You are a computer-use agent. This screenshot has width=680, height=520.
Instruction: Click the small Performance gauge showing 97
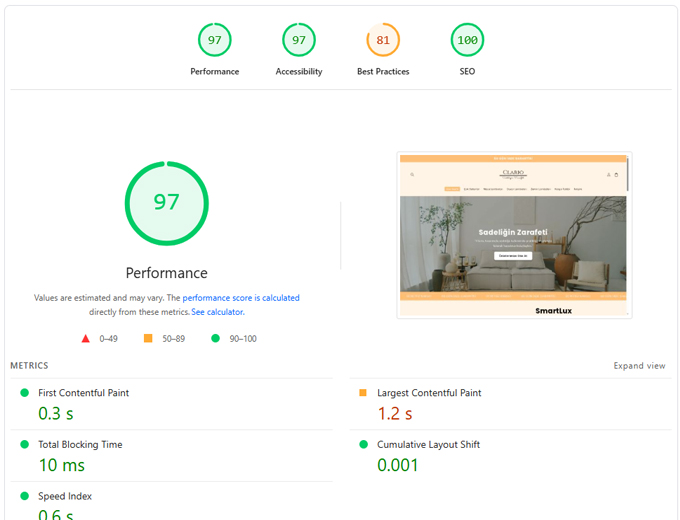[215, 40]
